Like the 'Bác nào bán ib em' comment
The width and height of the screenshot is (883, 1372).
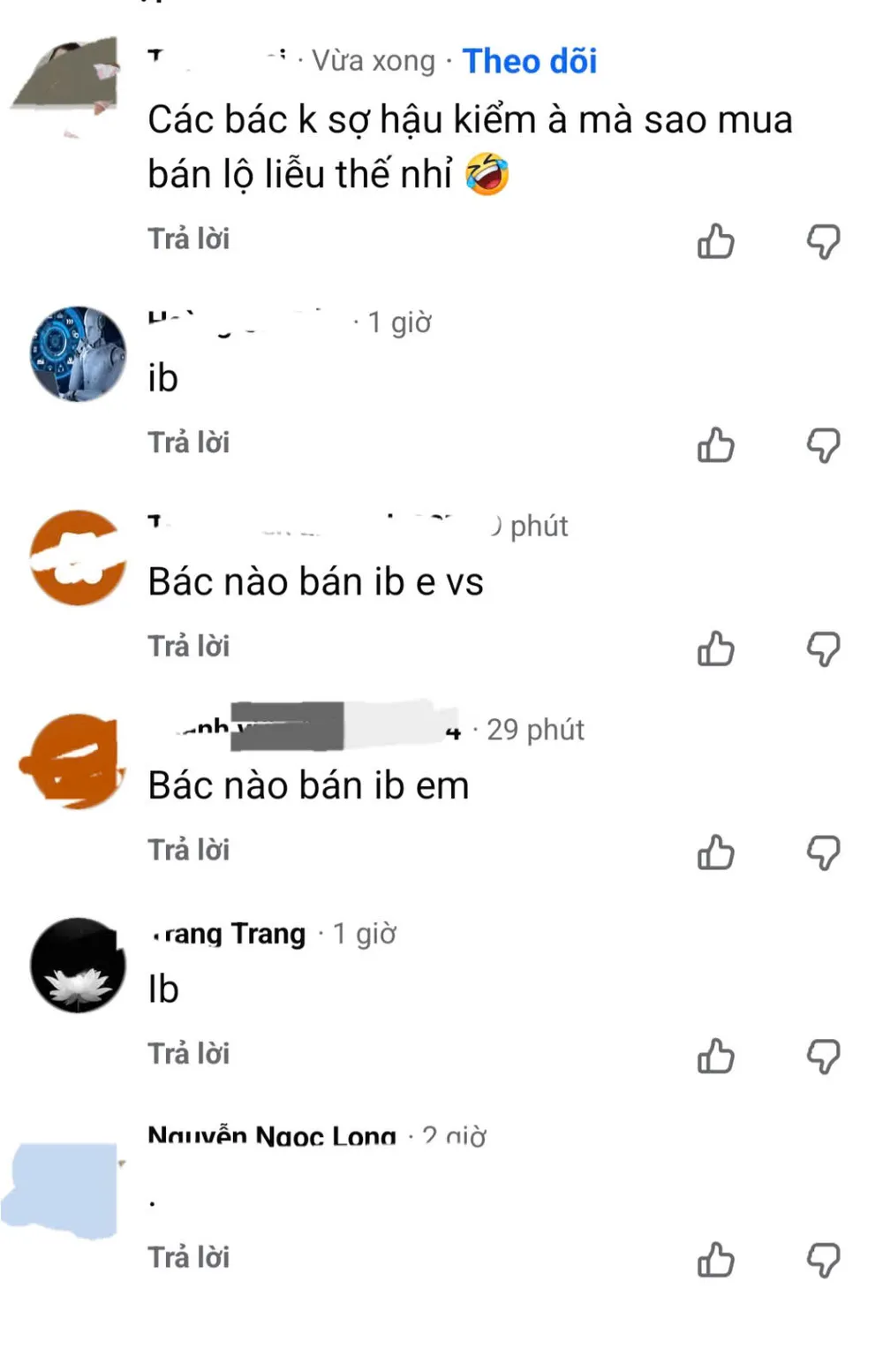716,853
